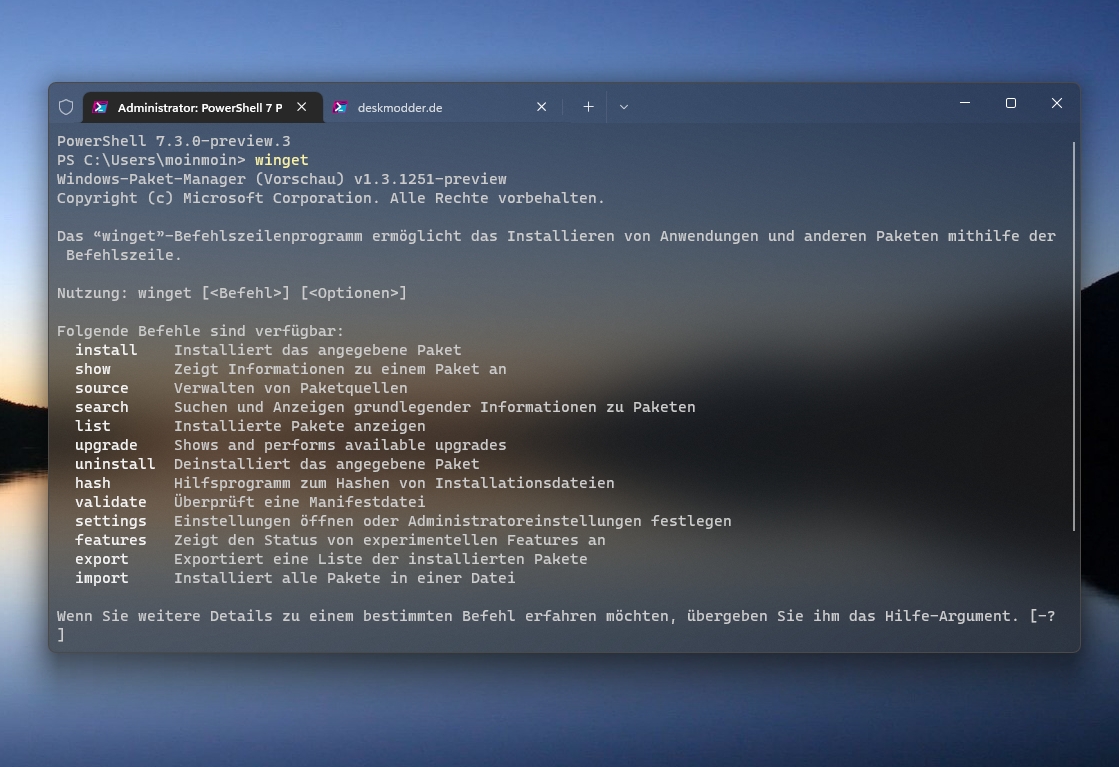Click the PowerShell icon on deskmodder.de tab
Image resolution: width=1119 pixels, height=767 pixels.
point(340,107)
